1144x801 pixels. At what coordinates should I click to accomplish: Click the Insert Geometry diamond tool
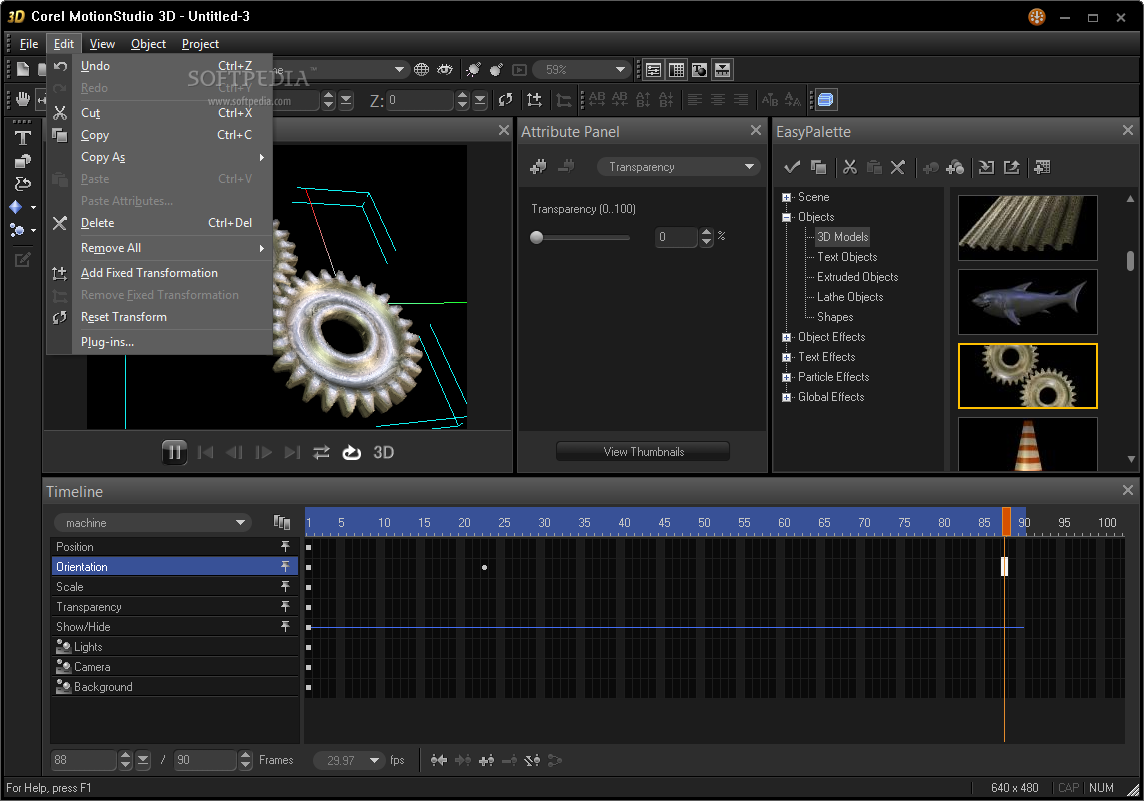16,207
